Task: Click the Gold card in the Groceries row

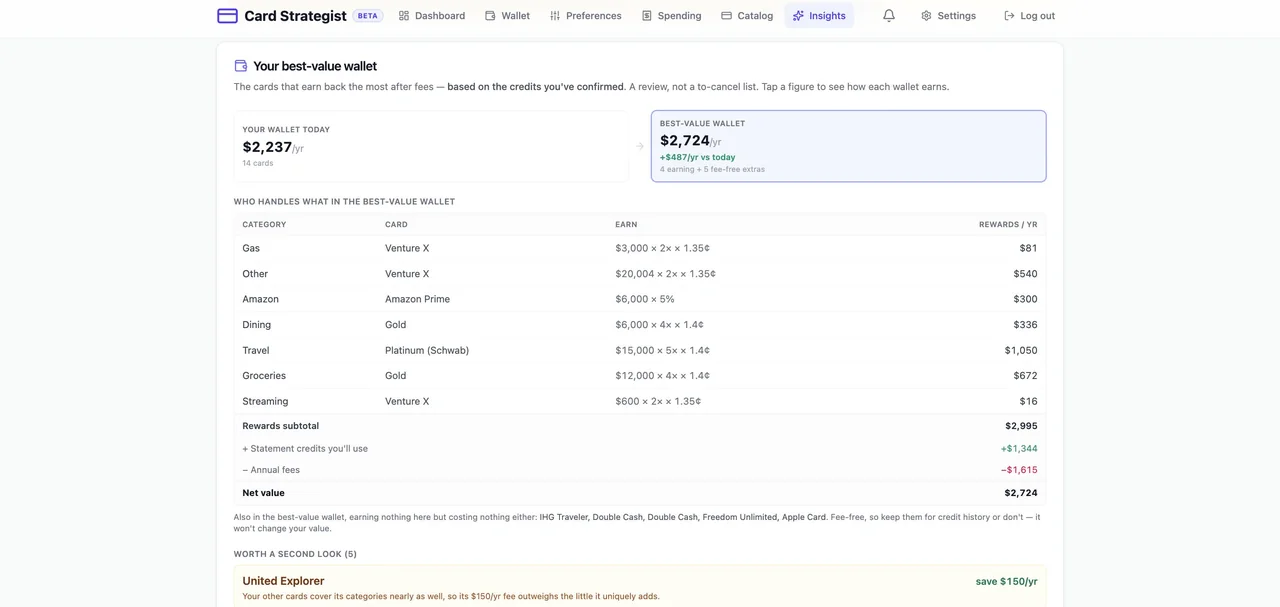Action: pos(396,376)
